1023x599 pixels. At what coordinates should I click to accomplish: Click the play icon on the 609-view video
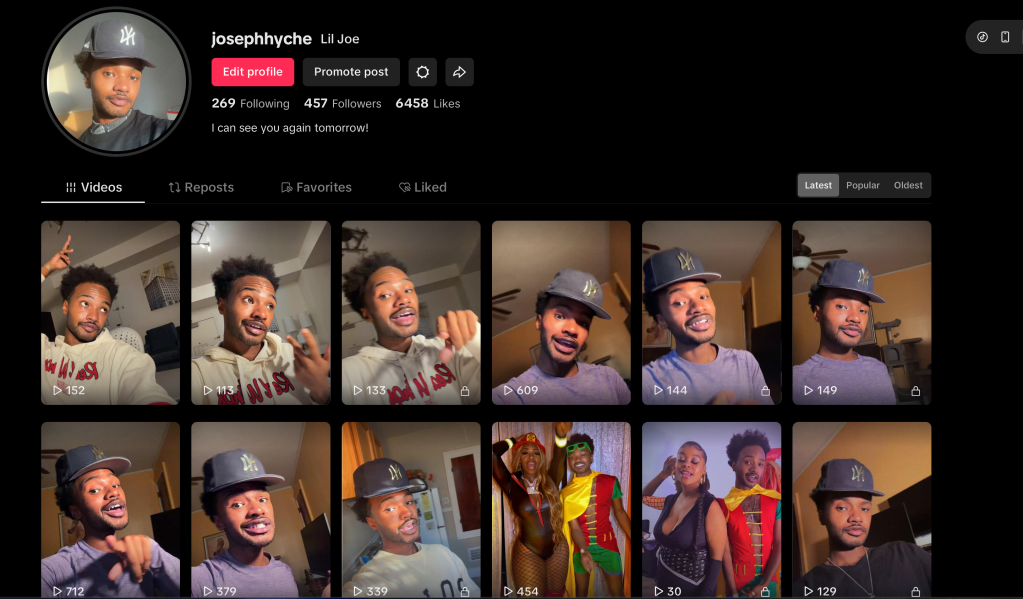[x=508, y=390]
